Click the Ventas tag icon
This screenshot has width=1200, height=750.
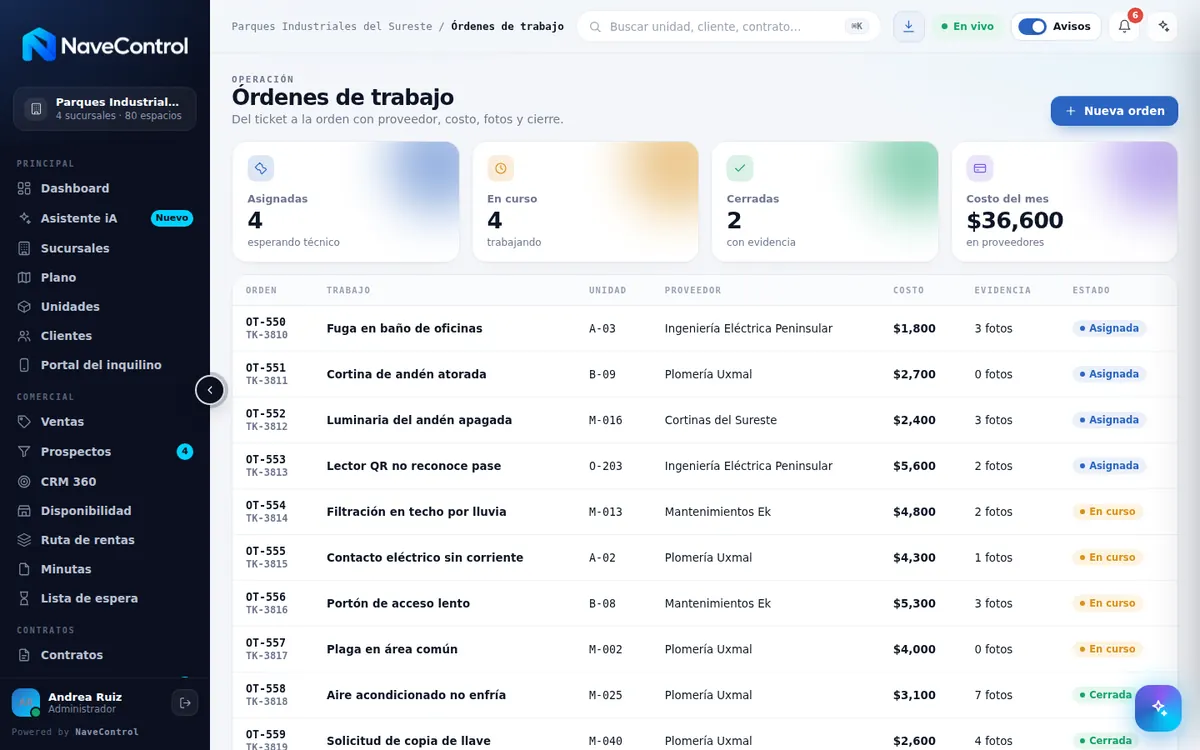(x=25, y=422)
